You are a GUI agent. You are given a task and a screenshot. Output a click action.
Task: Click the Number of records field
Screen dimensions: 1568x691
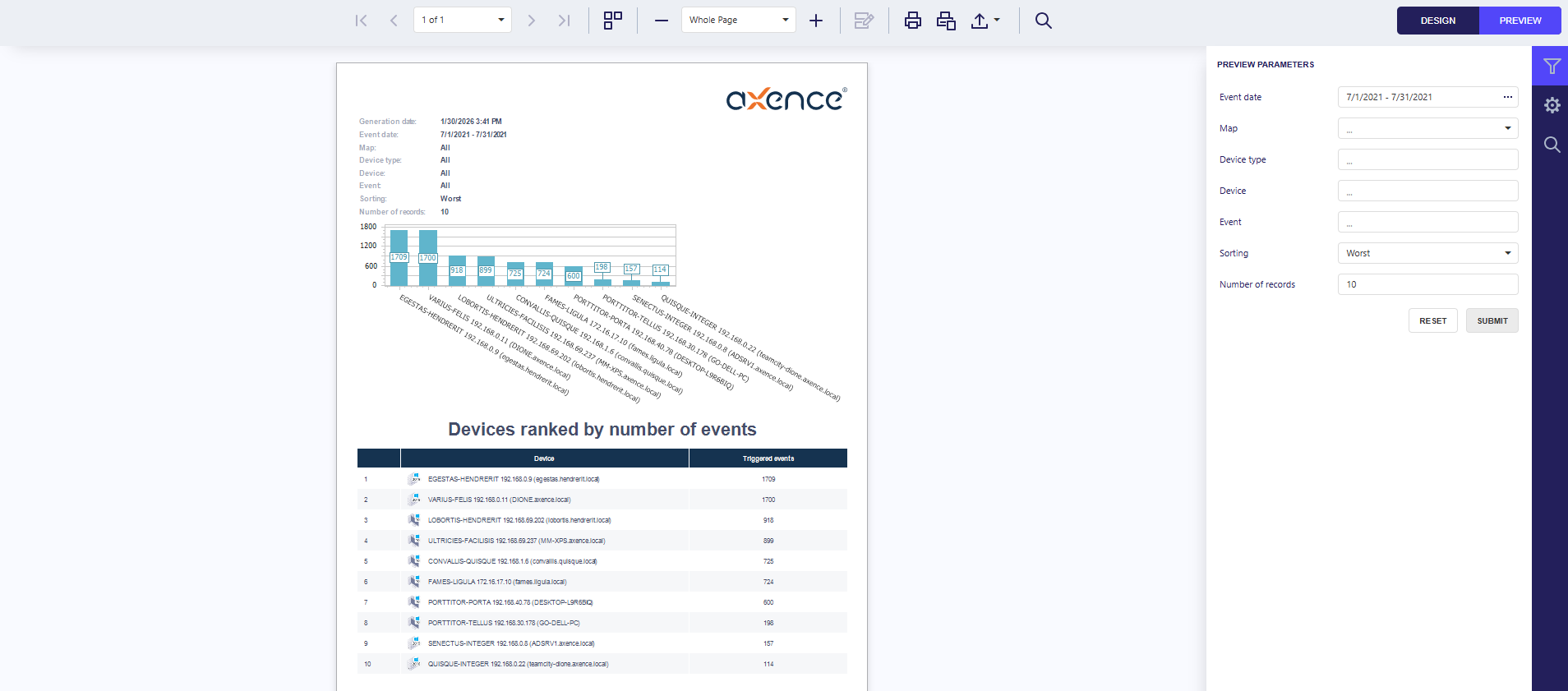[x=1427, y=284]
